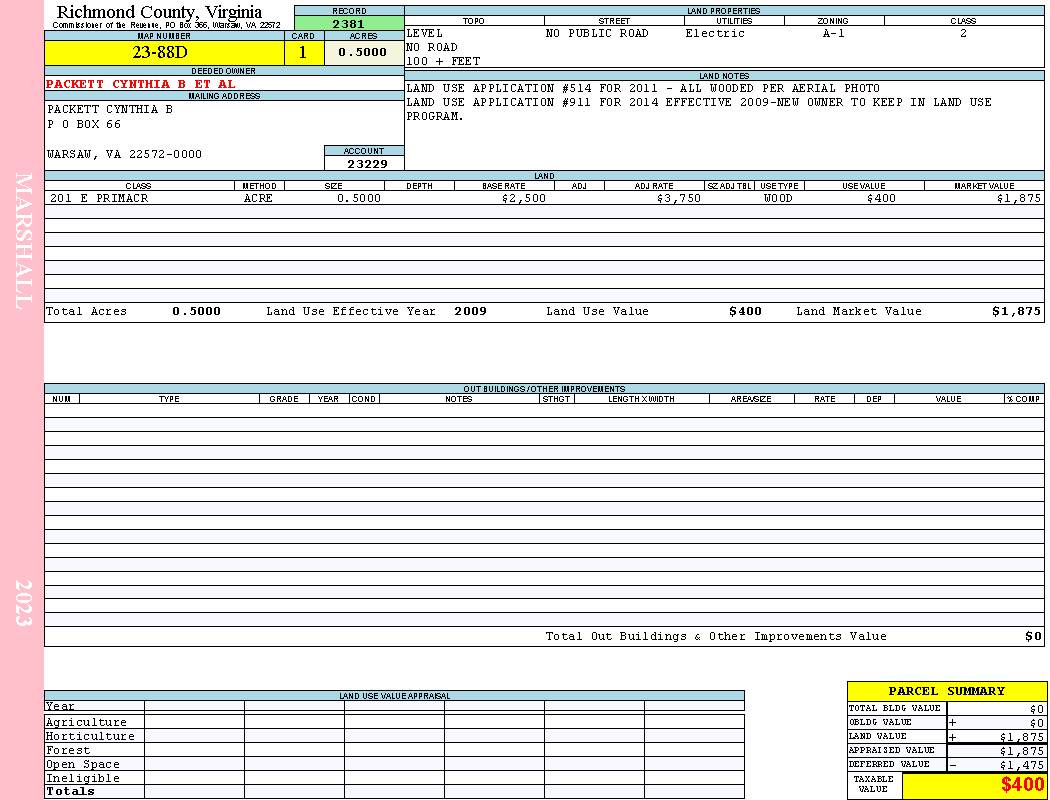The width and height of the screenshot is (1050, 800).
Task: Click the Ineligible row label
Action: coord(82,779)
